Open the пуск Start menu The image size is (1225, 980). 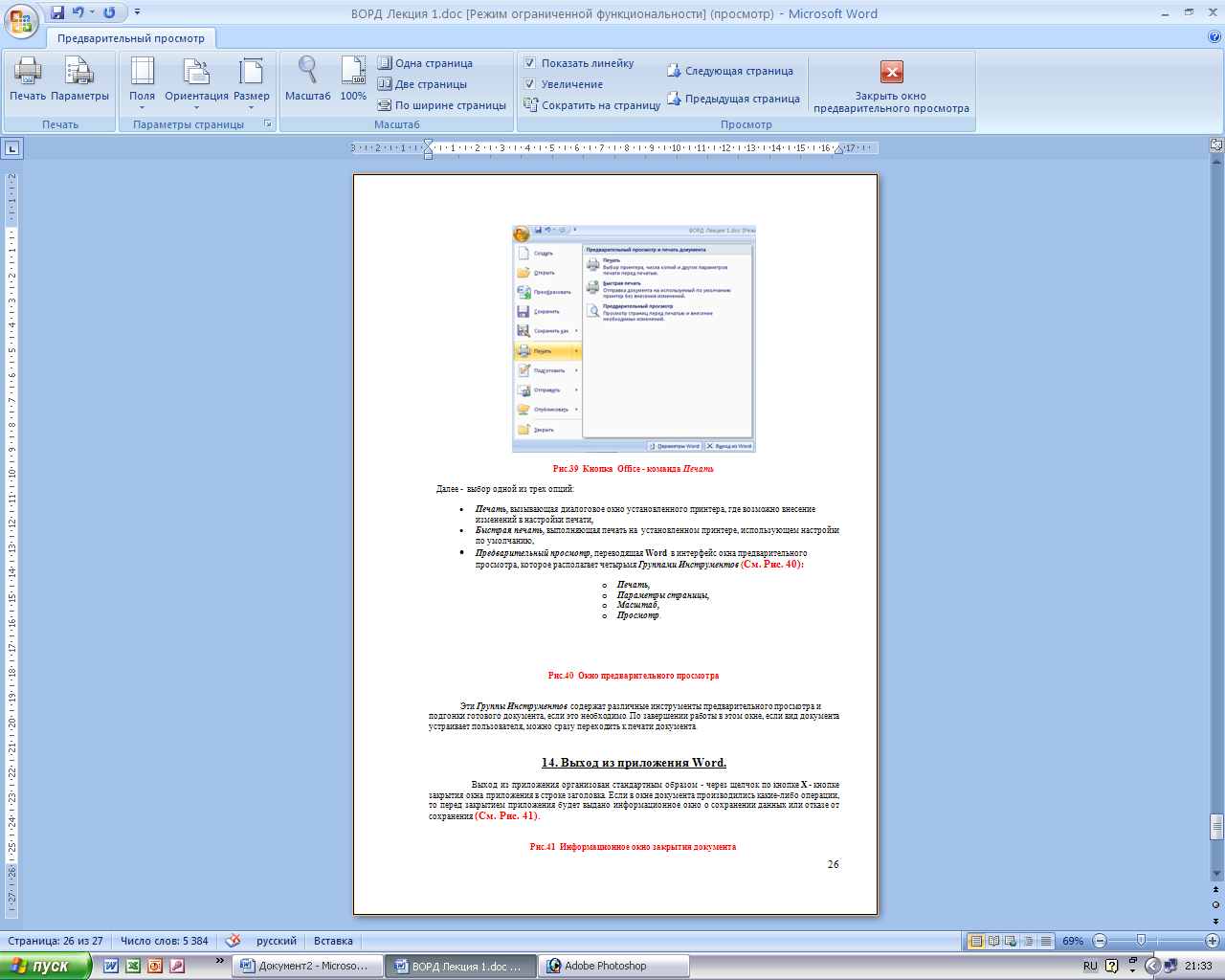45,966
